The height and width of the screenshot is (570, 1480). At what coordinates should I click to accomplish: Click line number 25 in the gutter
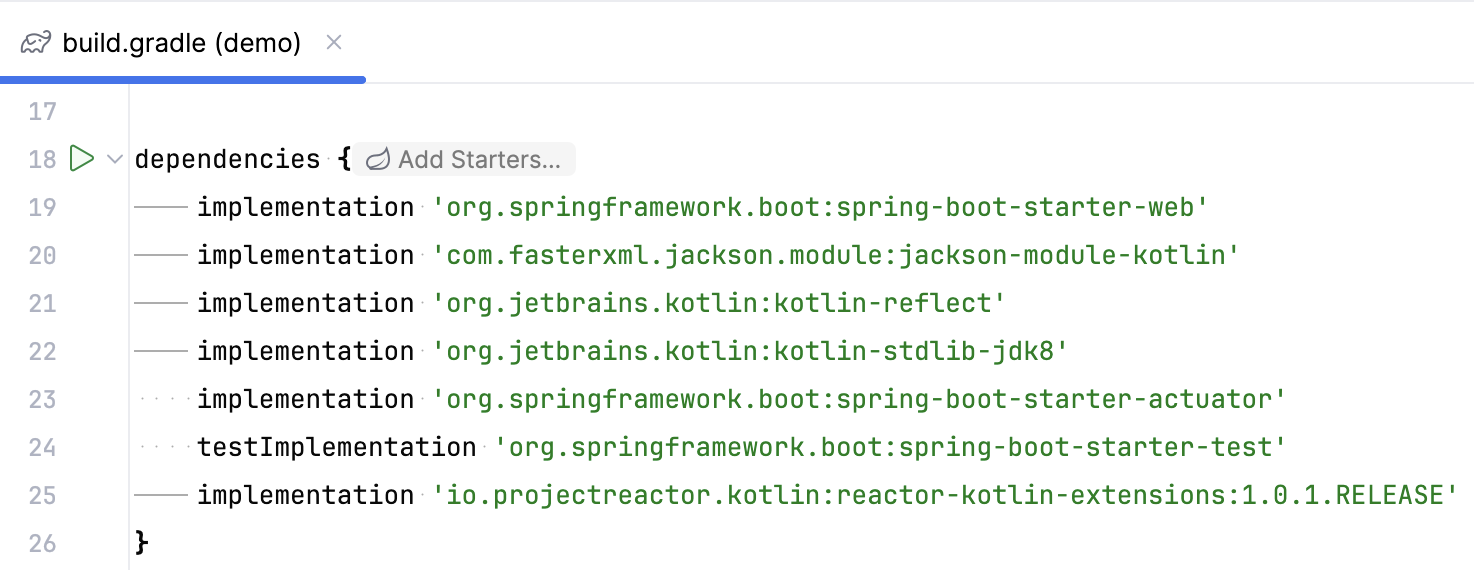tap(42, 495)
